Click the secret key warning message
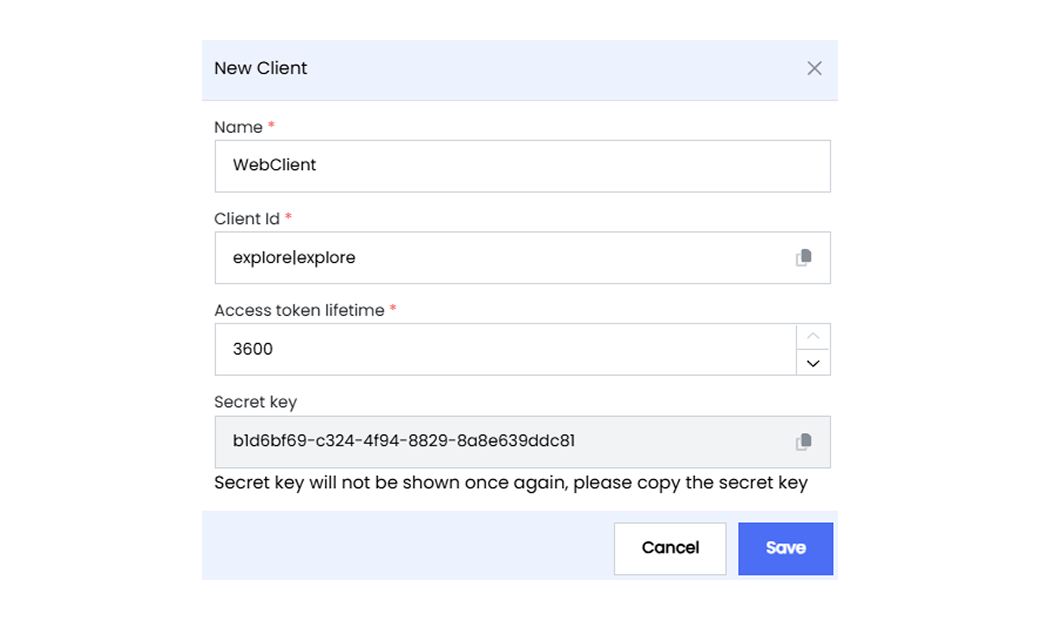 (511, 483)
